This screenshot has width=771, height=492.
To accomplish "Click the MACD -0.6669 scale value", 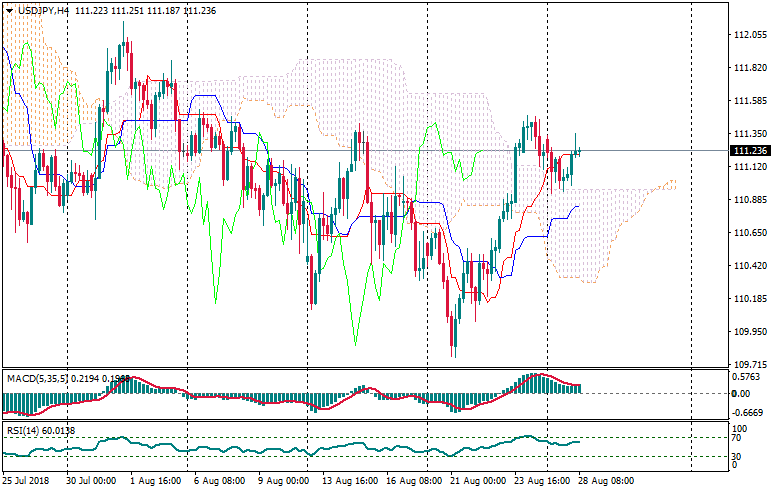I will point(746,412).
